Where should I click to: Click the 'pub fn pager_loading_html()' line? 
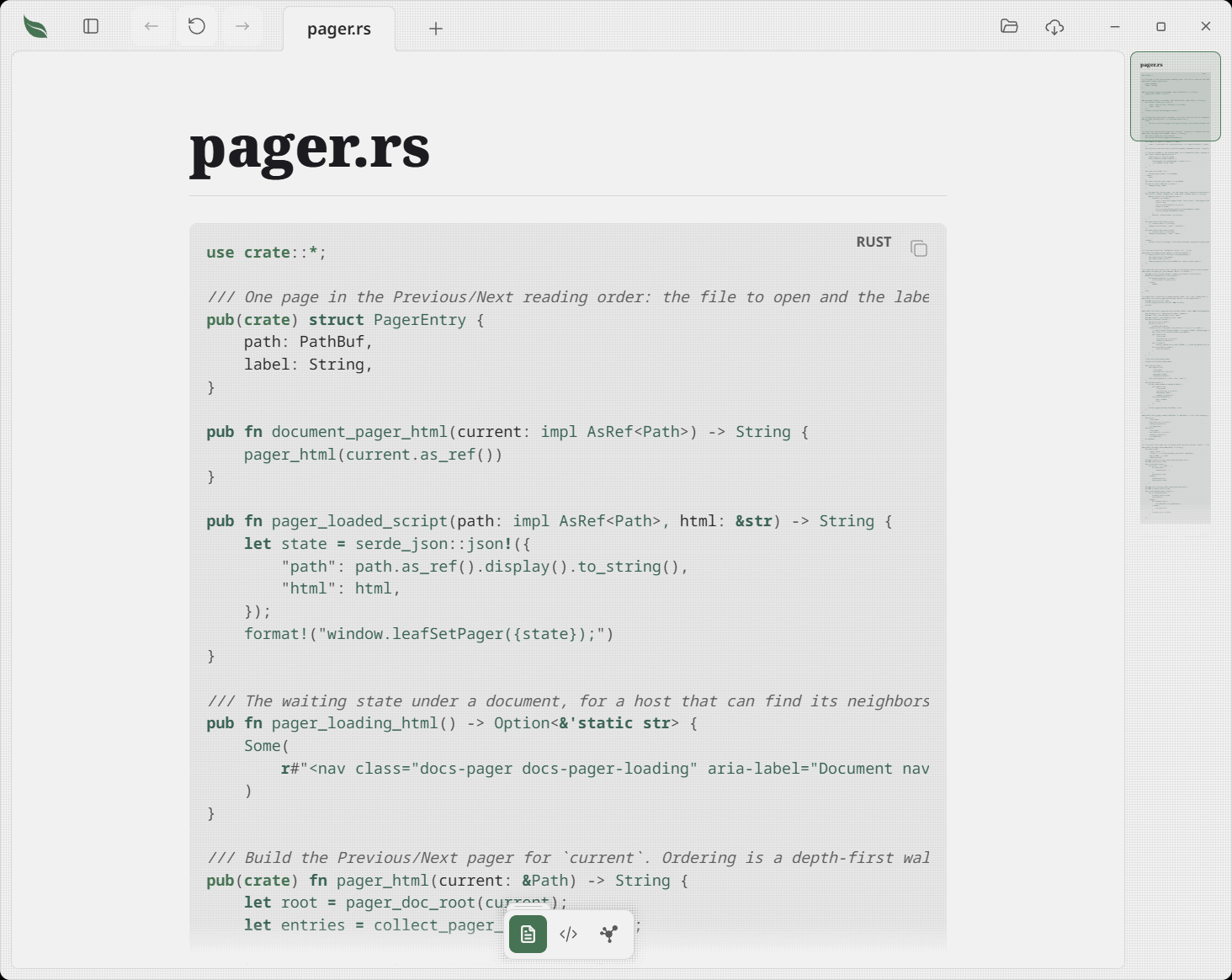(x=452, y=723)
